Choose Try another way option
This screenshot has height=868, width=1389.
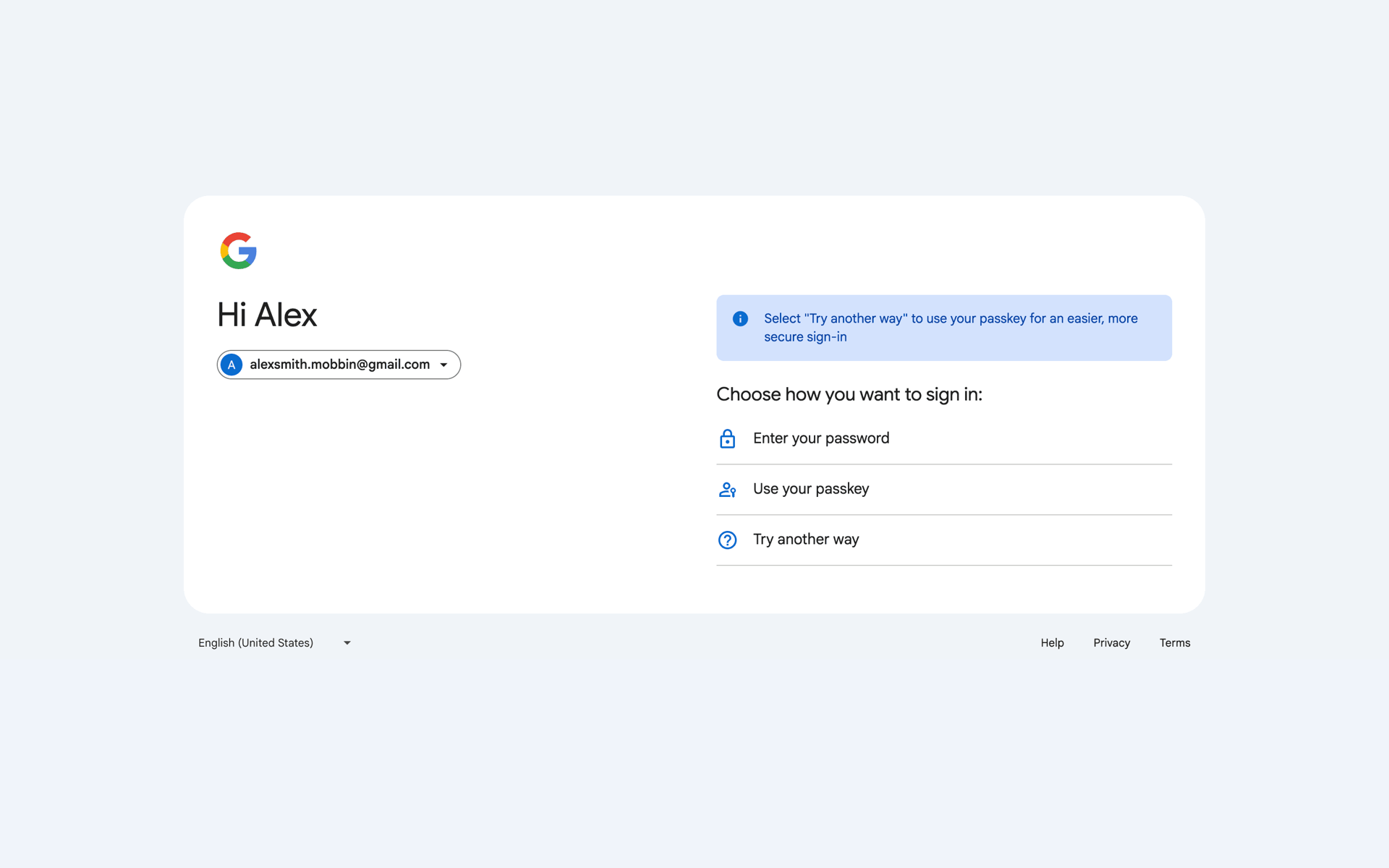point(944,540)
